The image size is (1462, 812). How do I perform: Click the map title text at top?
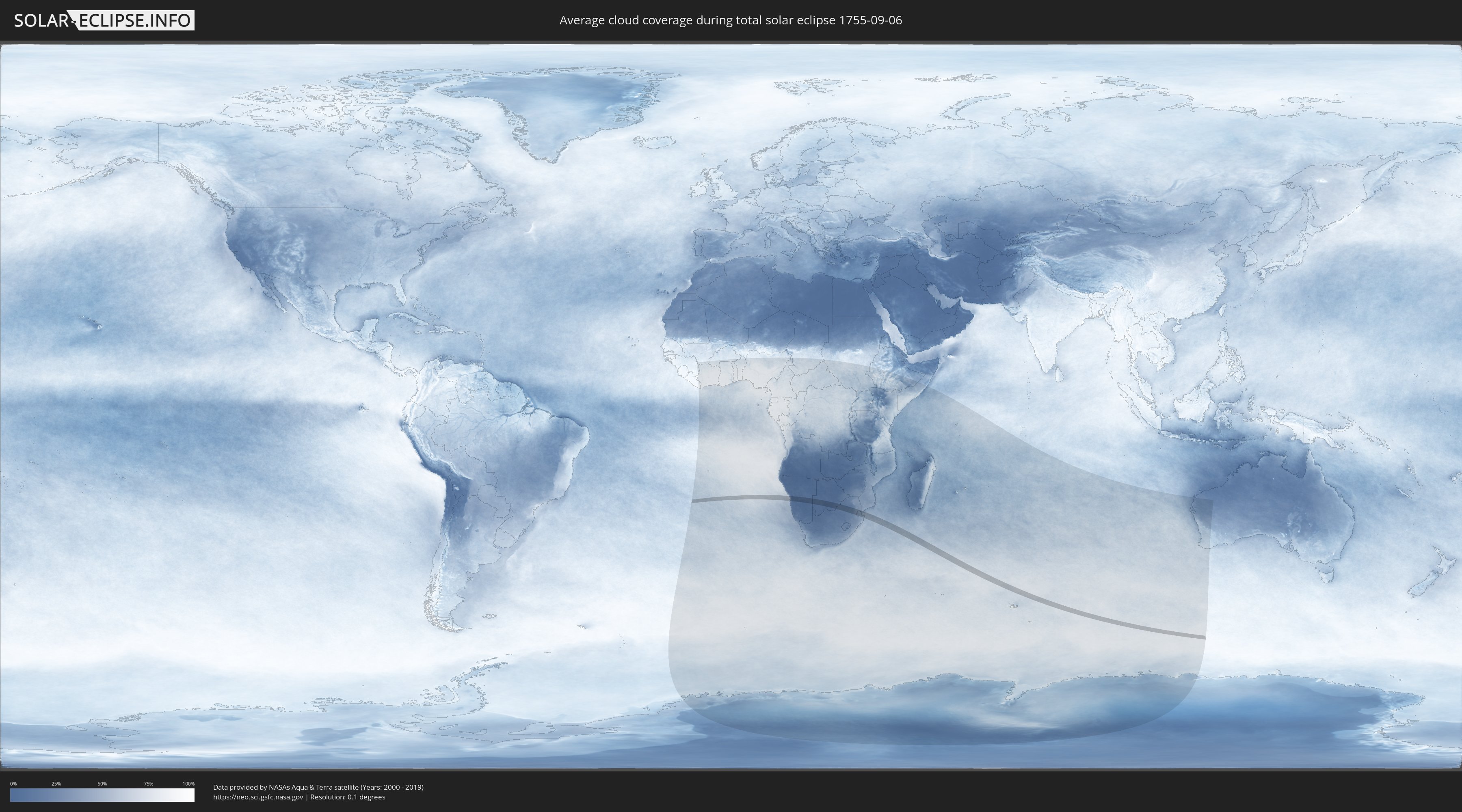[731, 20]
